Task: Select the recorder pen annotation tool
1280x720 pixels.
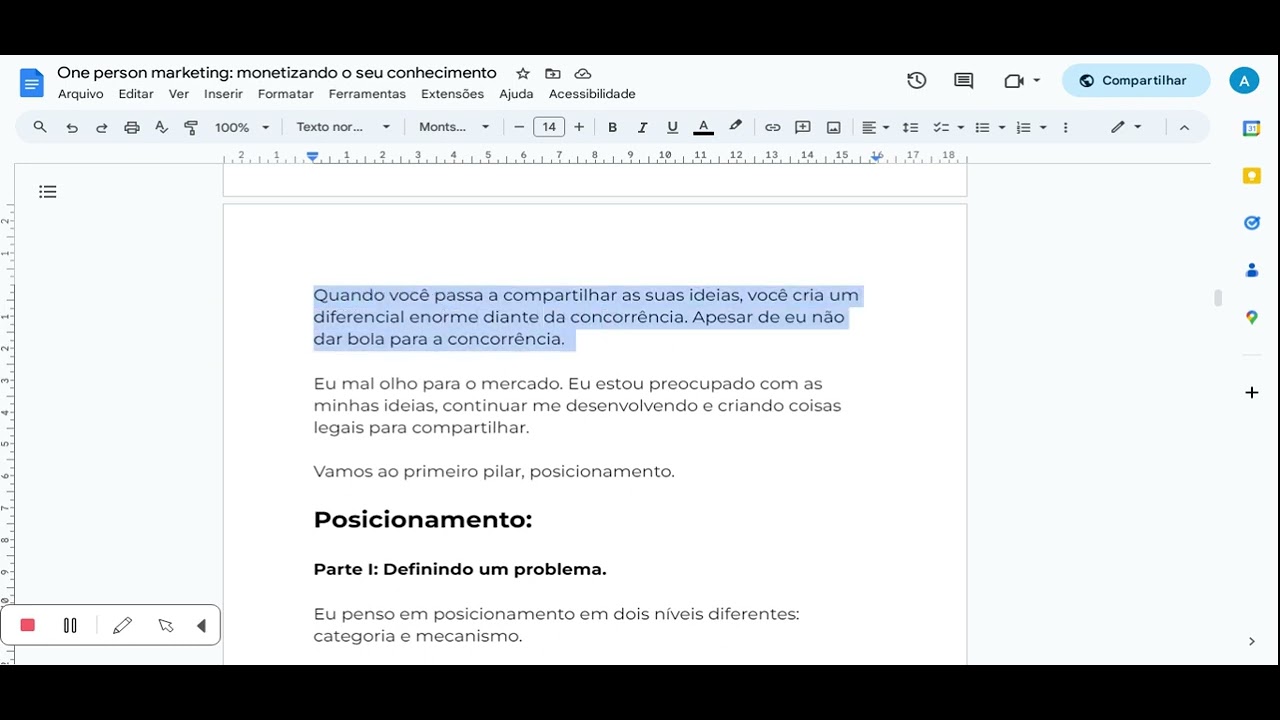Action: point(122,625)
